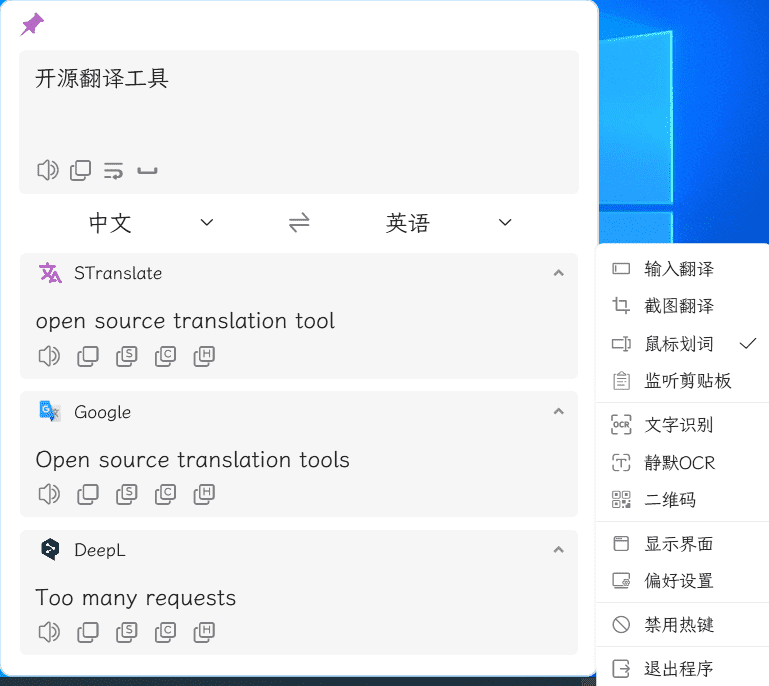Collapse the Google result panel
The width and height of the screenshot is (769, 686).
(x=559, y=411)
